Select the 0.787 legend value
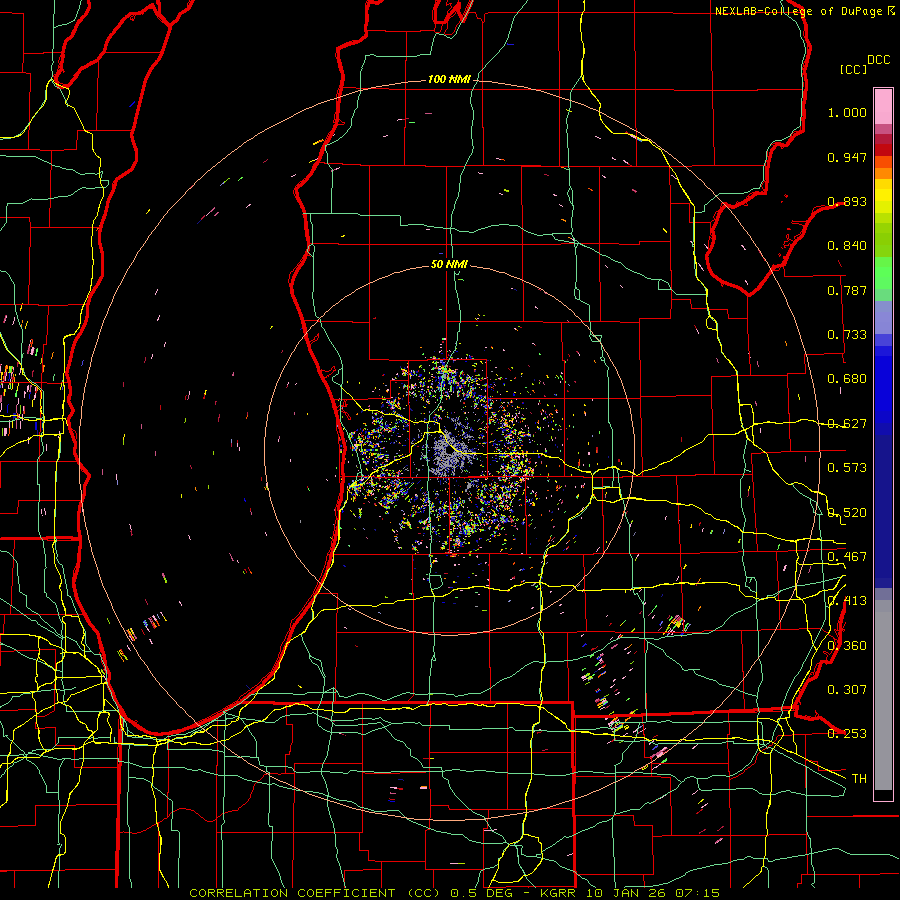This screenshot has height=900, width=900. [x=847, y=290]
